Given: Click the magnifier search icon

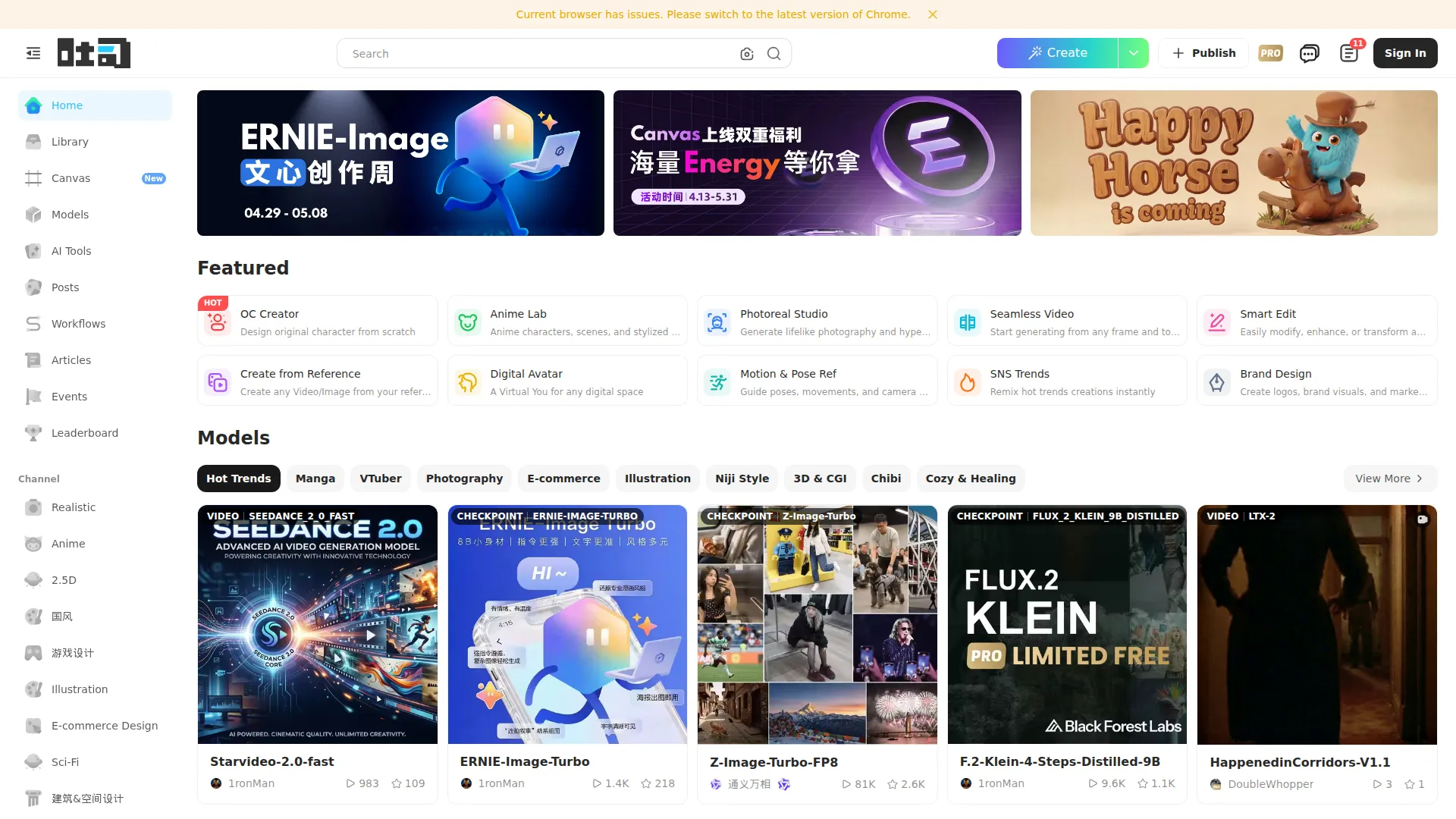Looking at the screenshot, I should (773, 54).
